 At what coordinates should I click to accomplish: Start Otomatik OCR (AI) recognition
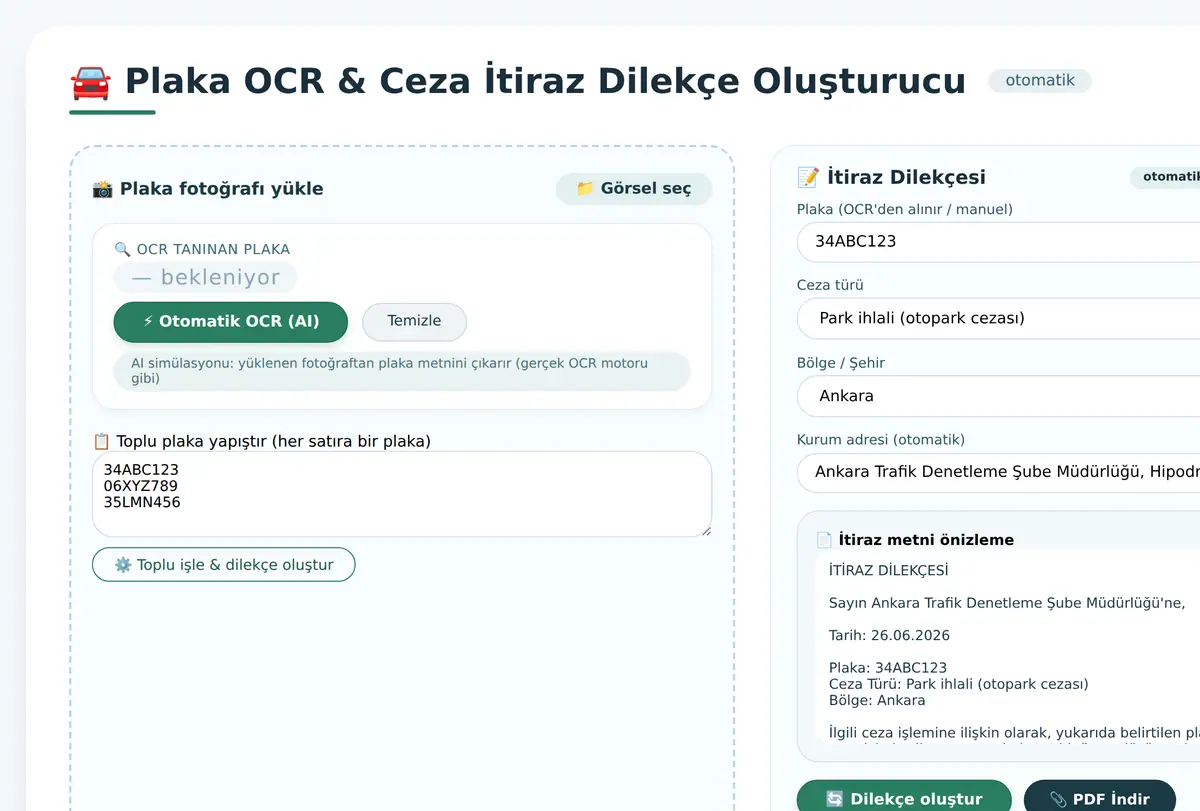(231, 322)
